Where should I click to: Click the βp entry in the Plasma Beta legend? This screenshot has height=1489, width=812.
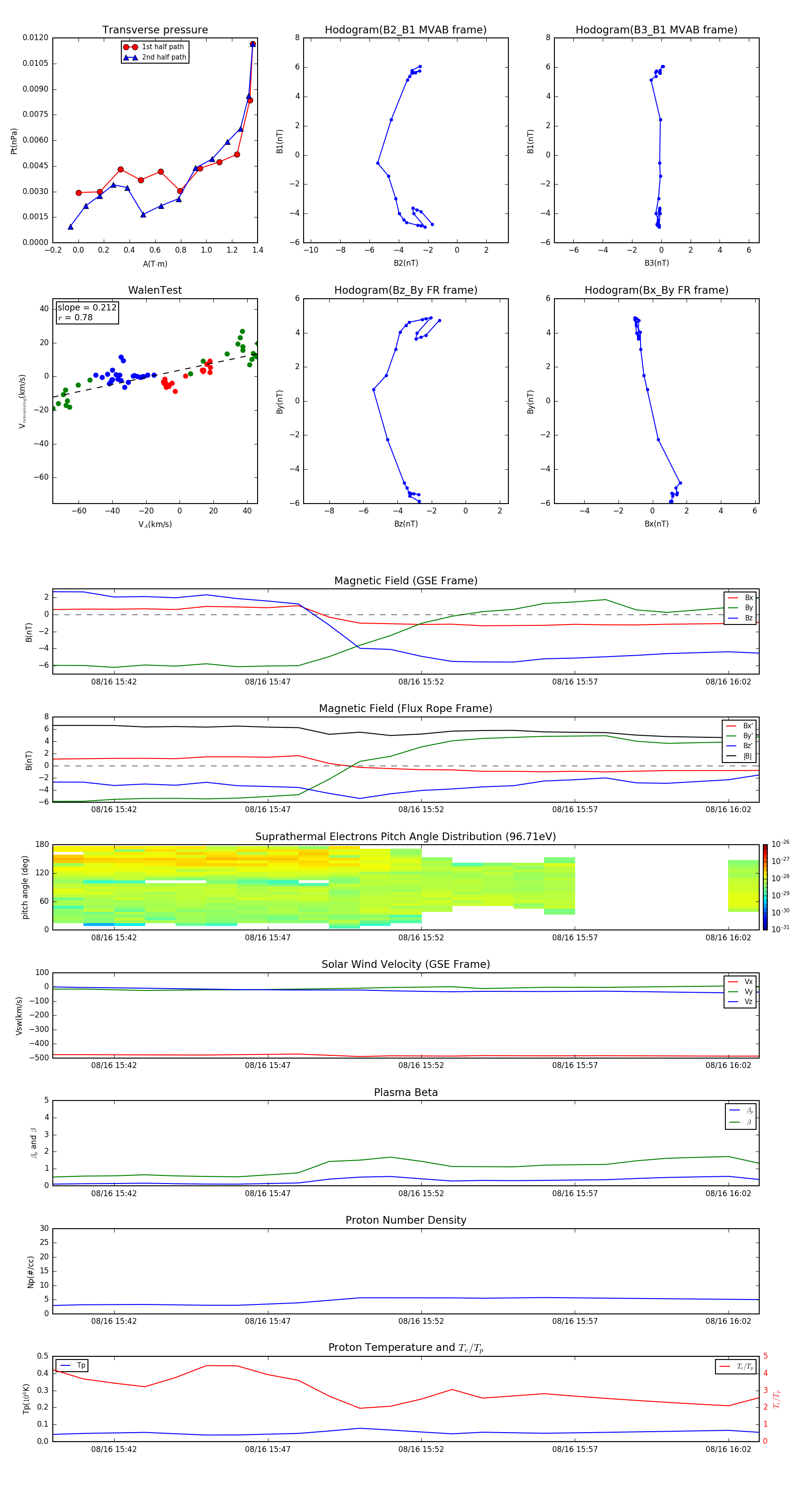742,1110
